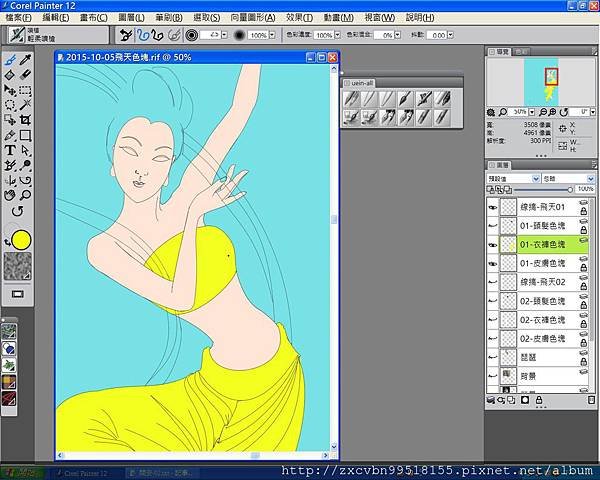Click rotate canvas icon in Navigator panel

[x=563, y=112]
